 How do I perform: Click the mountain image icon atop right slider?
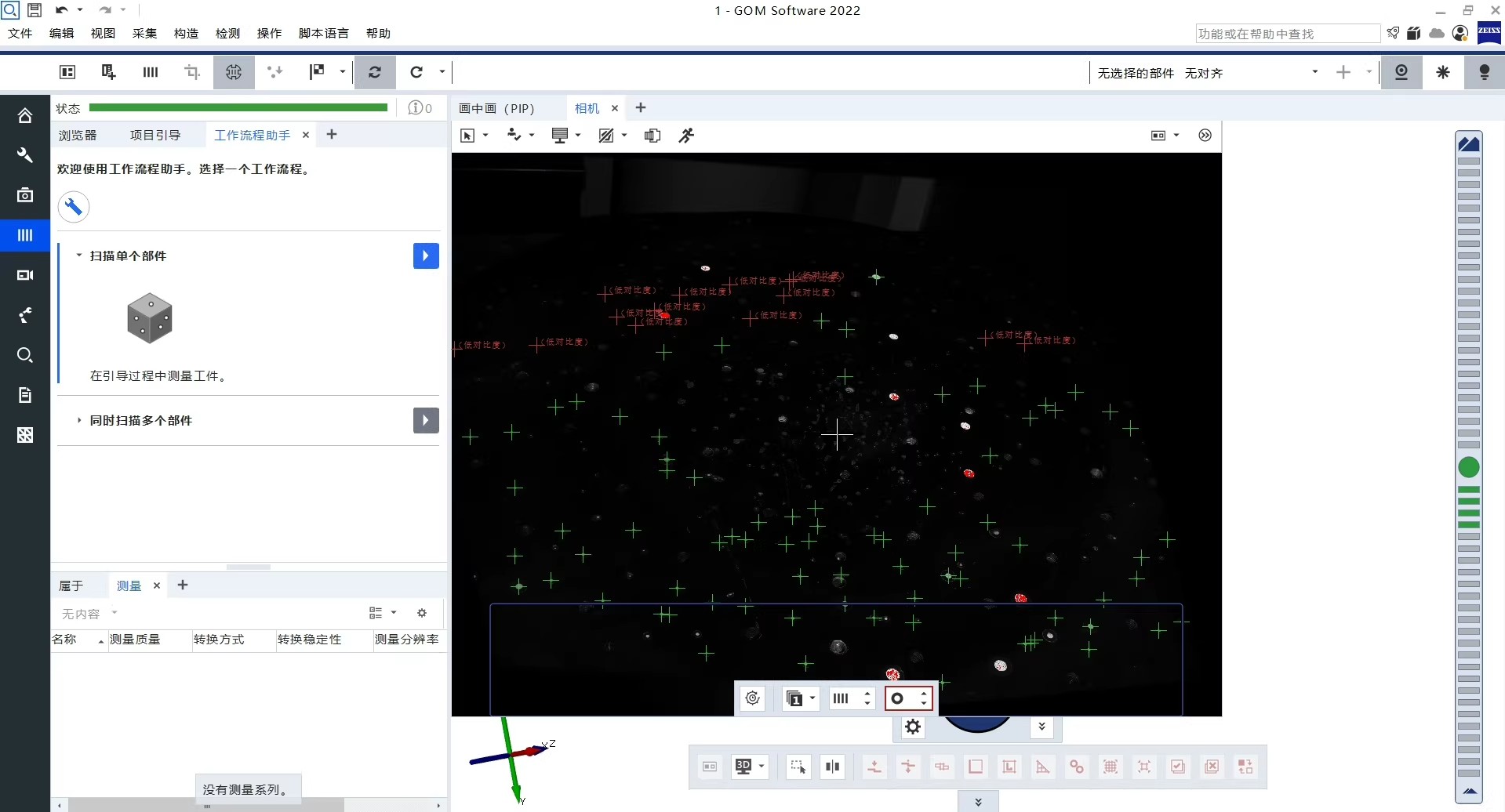(x=1469, y=143)
